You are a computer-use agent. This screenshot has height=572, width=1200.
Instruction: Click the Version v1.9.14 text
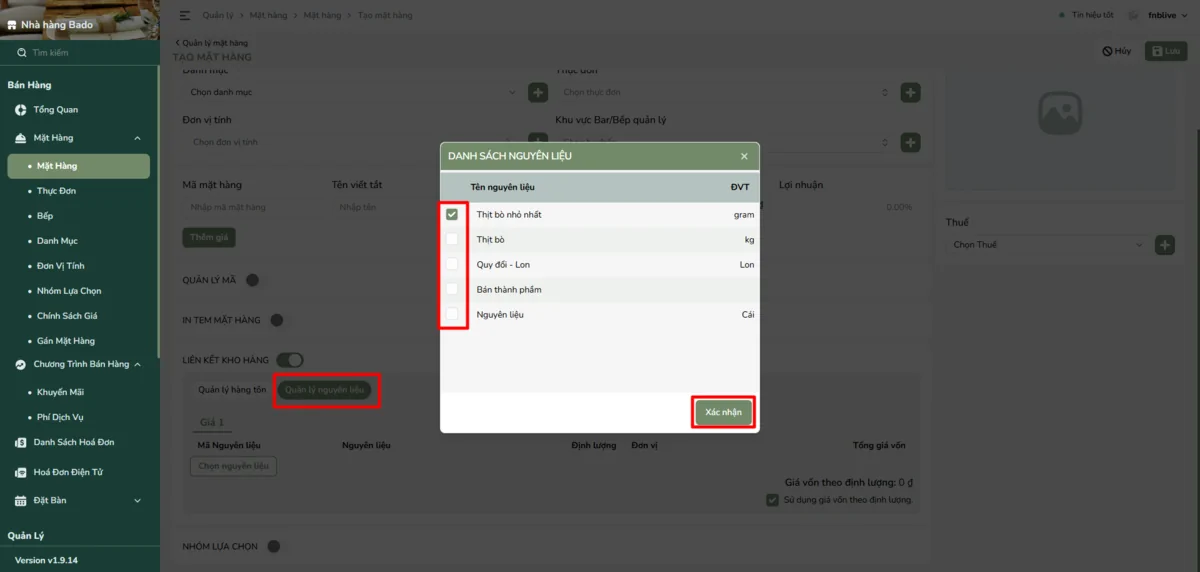[x=46, y=560]
